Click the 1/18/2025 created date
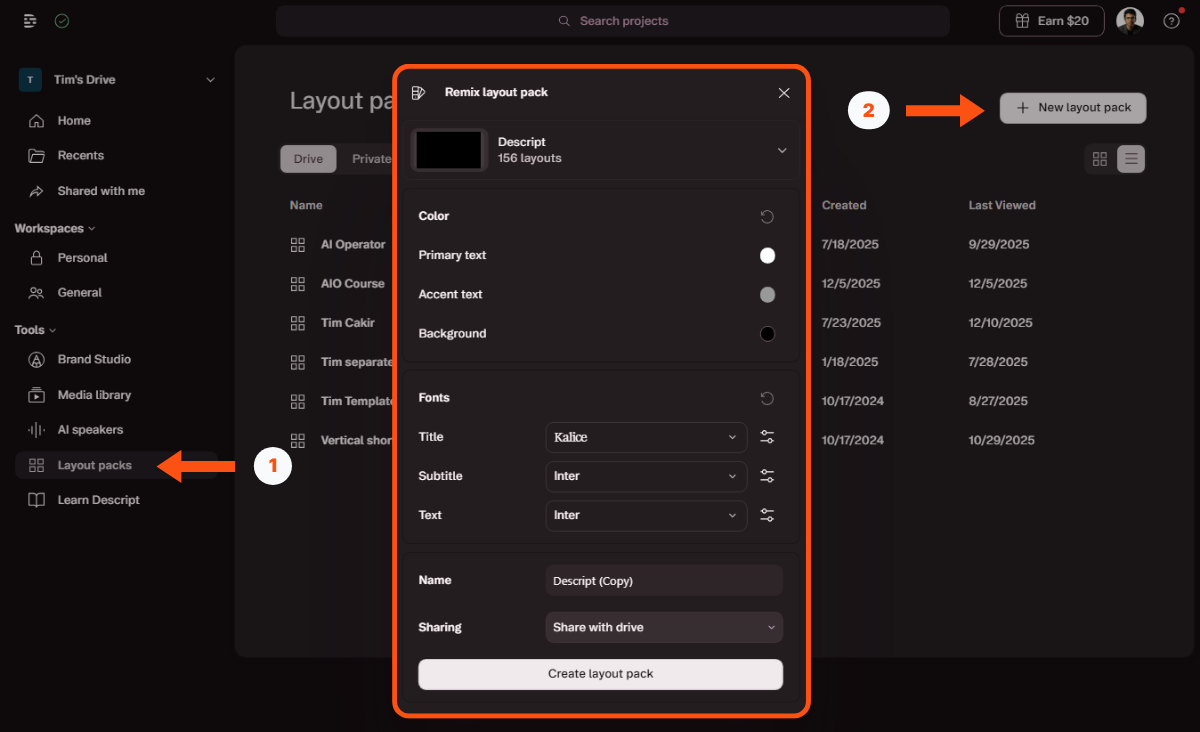The height and width of the screenshot is (732, 1200). click(x=850, y=362)
